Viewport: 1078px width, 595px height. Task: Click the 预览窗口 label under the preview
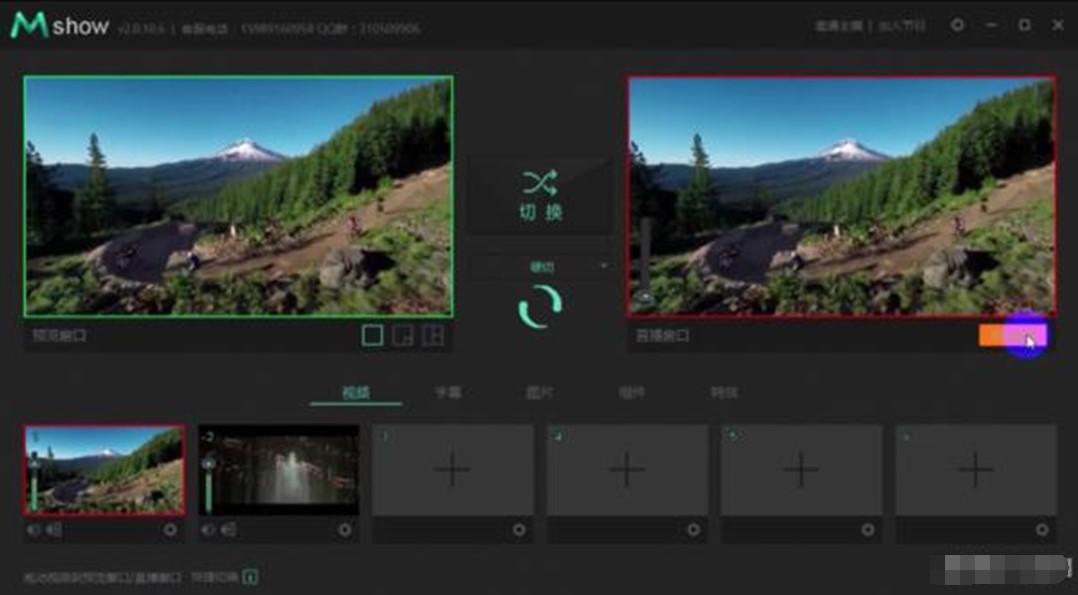[60, 336]
